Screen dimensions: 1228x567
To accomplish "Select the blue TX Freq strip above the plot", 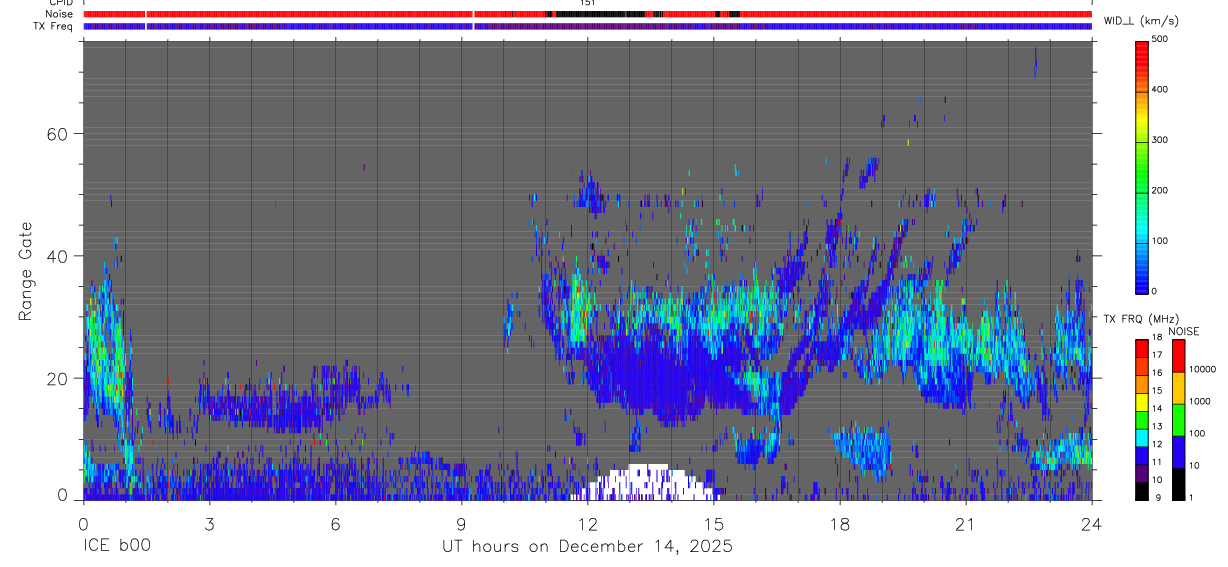I will [587, 26].
